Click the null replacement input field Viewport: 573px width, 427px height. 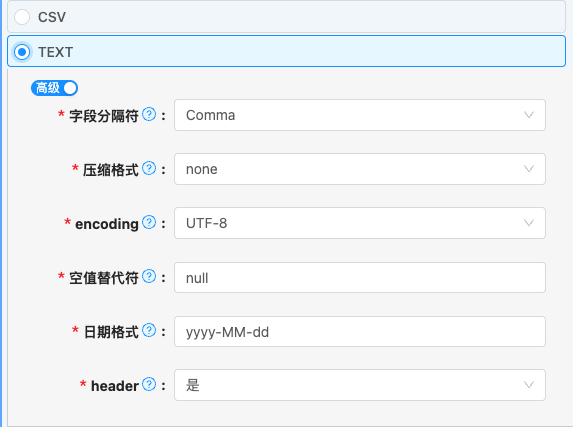[x=360, y=277]
